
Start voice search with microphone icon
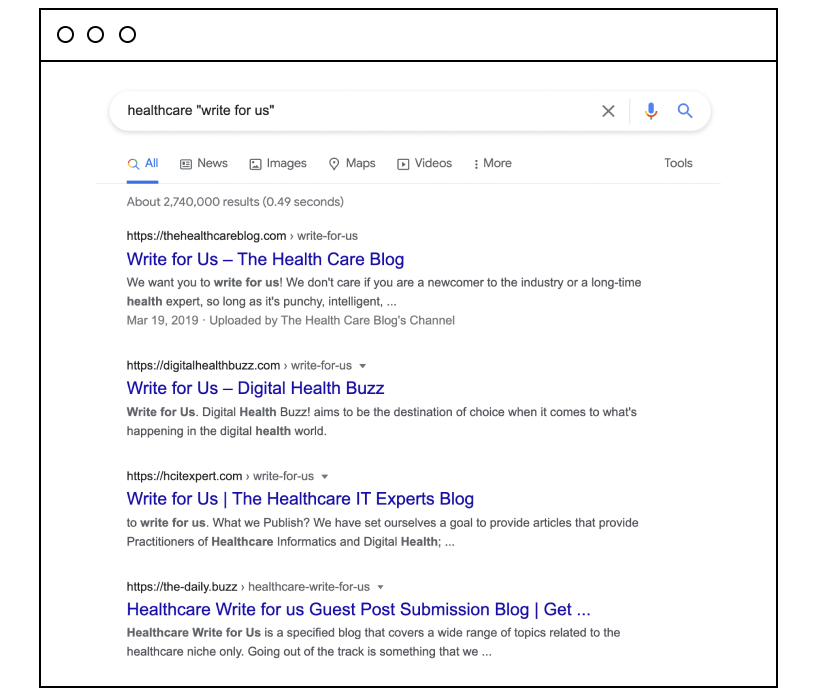click(651, 111)
